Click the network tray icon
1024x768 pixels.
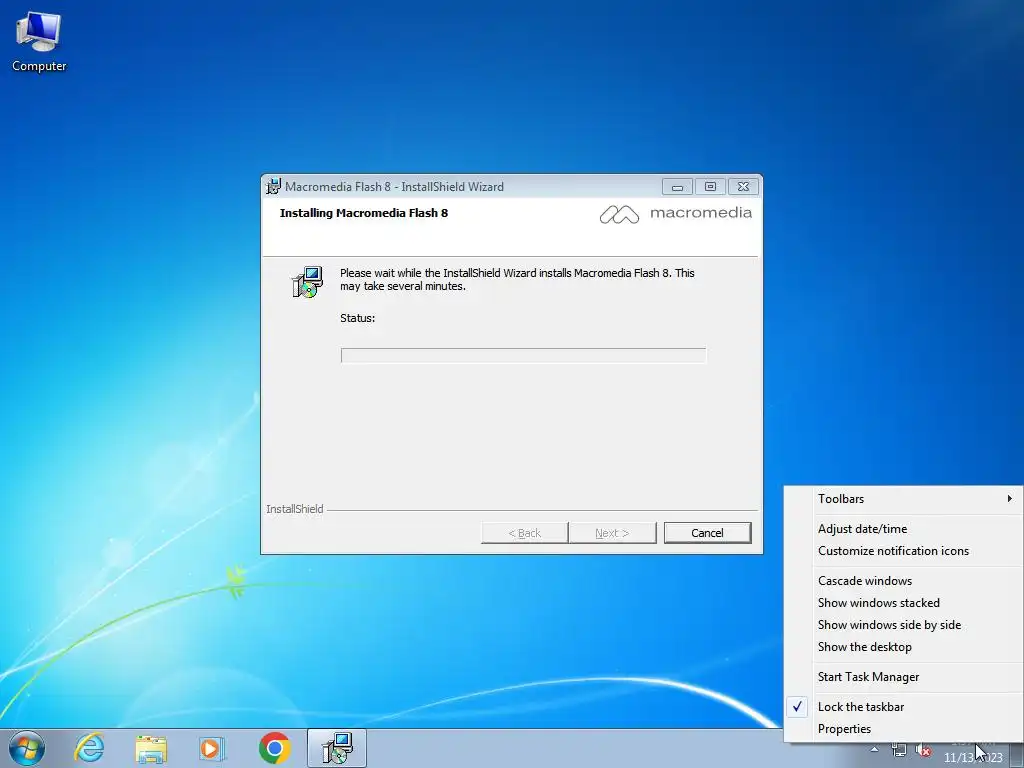click(x=899, y=750)
